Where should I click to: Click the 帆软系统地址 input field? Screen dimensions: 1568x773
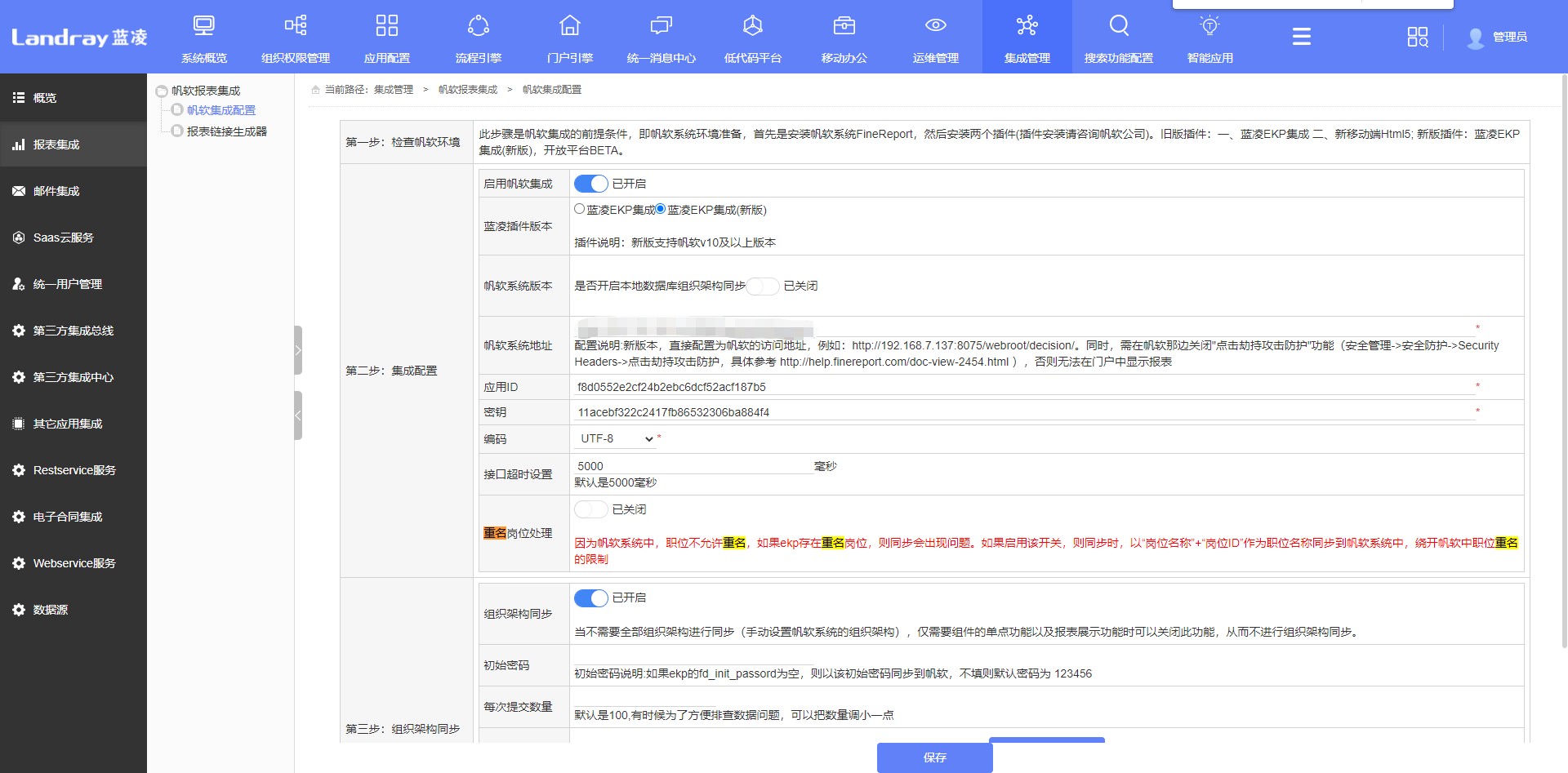(x=1025, y=328)
